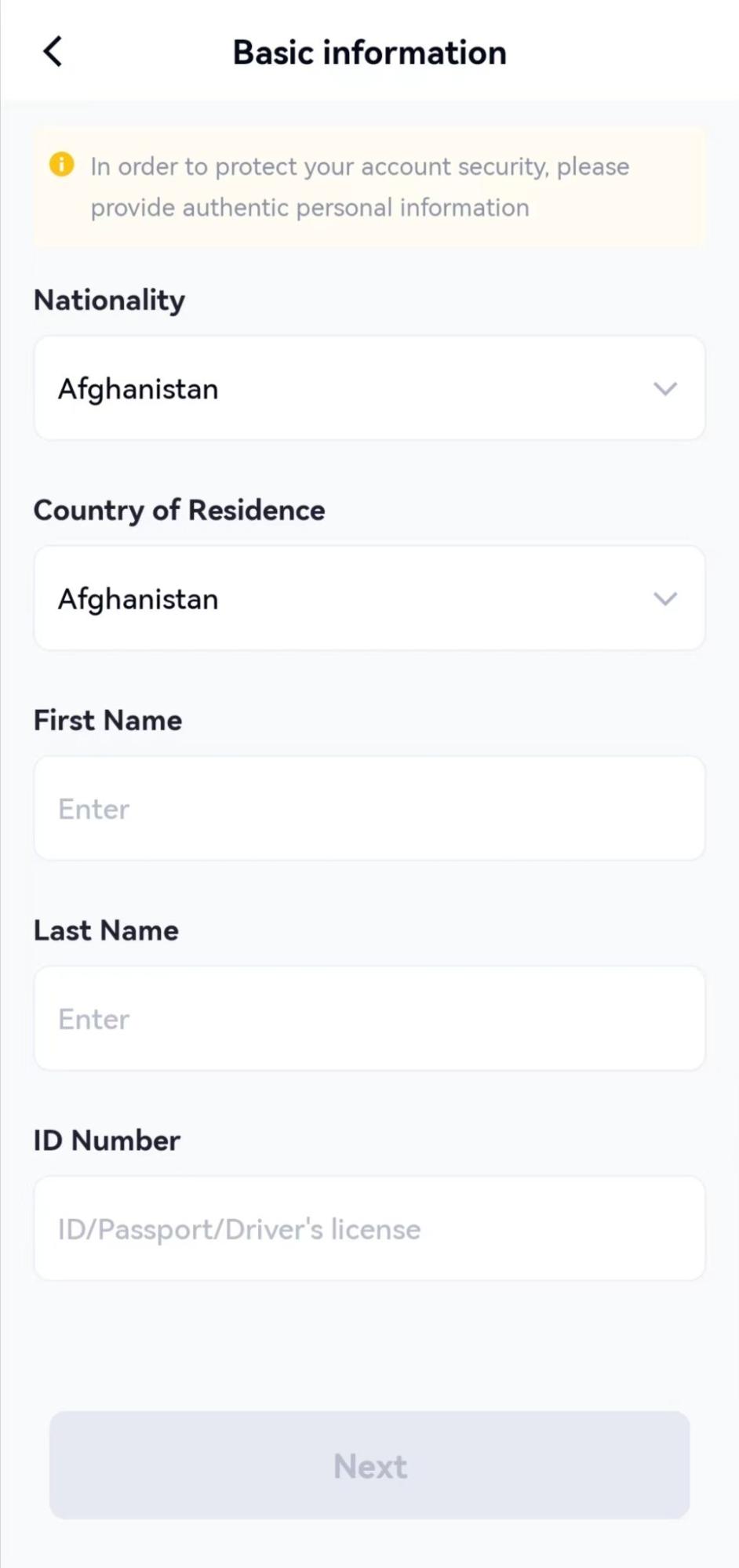This screenshot has width=739, height=1568.
Task: Click the chevron arrow in Nationality field
Action: (x=665, y=389)
